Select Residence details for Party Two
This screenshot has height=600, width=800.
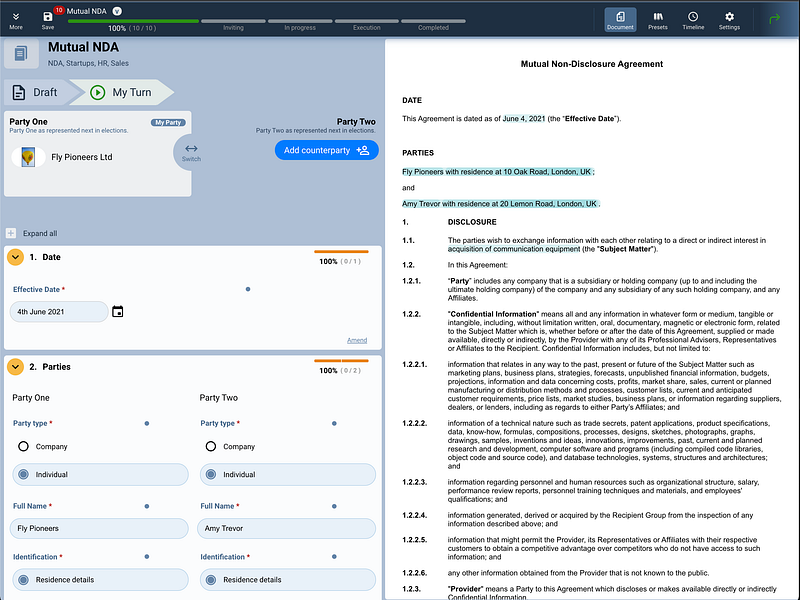pos(287,580)
